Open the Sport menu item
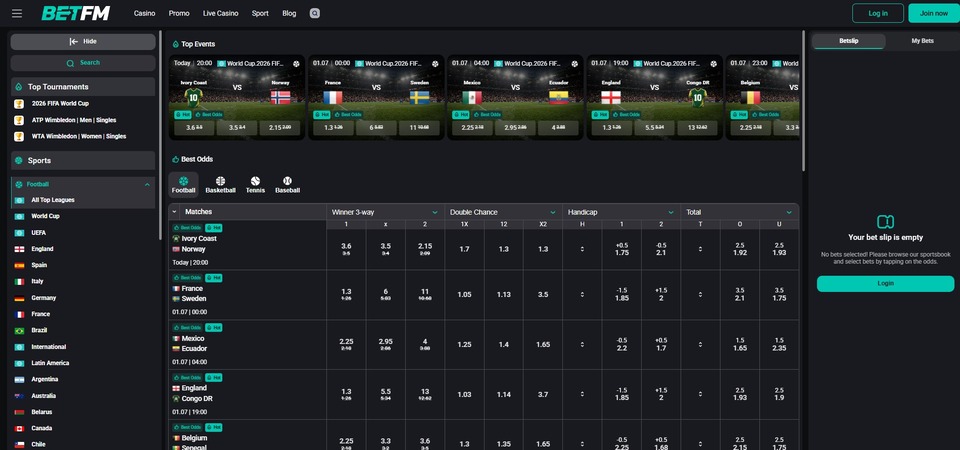The height and width of the screenshot is (450, 960). point(260,13)
